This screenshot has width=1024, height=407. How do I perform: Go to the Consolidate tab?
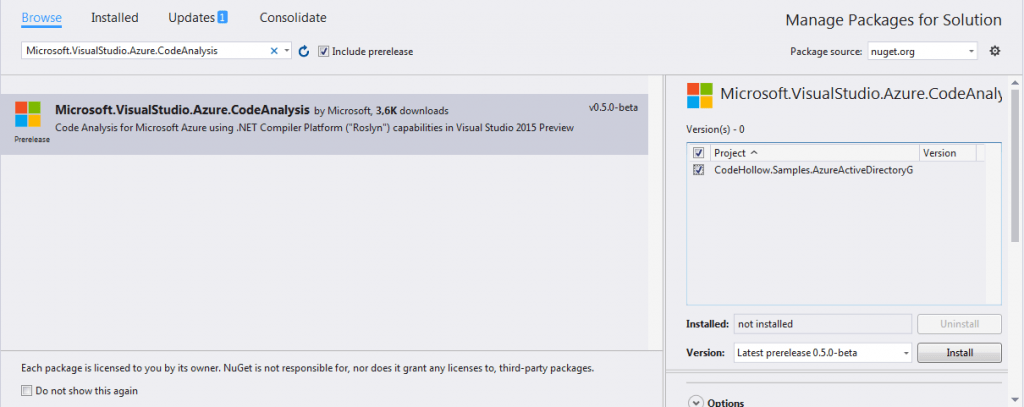(293, 18)
